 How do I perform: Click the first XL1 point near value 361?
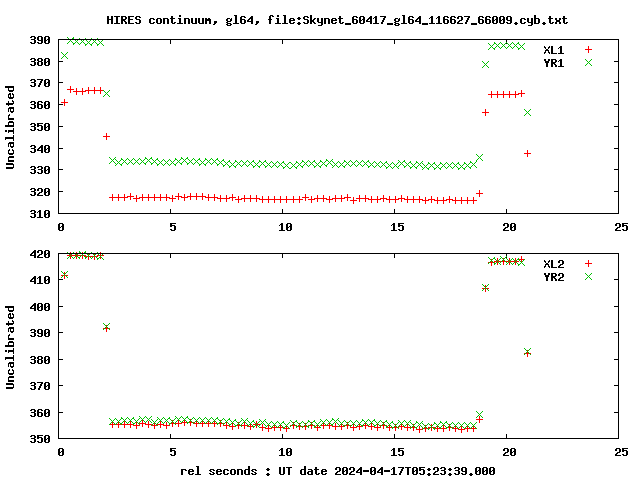[x=64, y=102]
